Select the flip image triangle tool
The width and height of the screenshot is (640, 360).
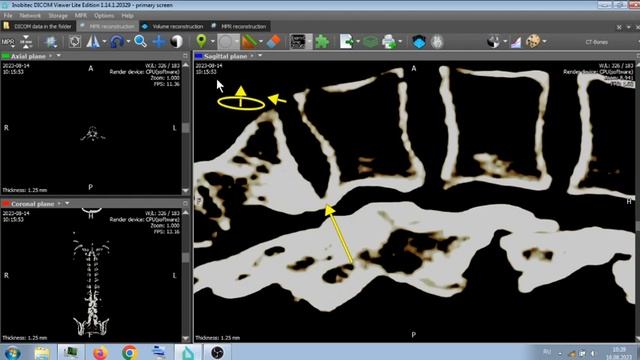[x=93, y=42]
